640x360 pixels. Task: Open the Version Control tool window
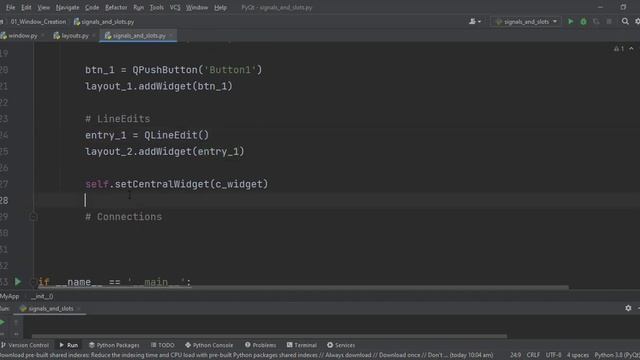[x=24, y=345]
